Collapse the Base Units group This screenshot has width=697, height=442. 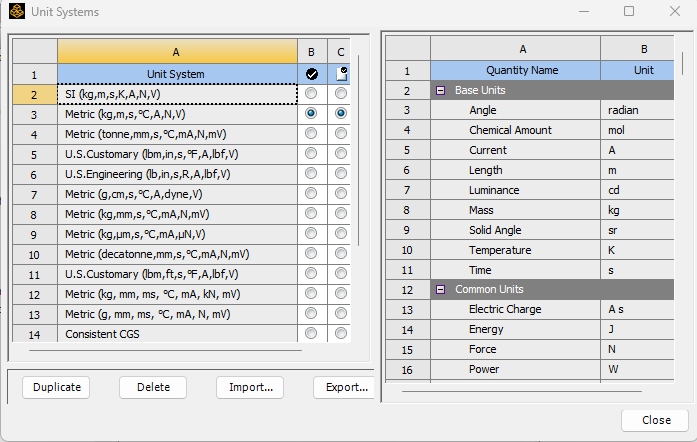[441, 90]
